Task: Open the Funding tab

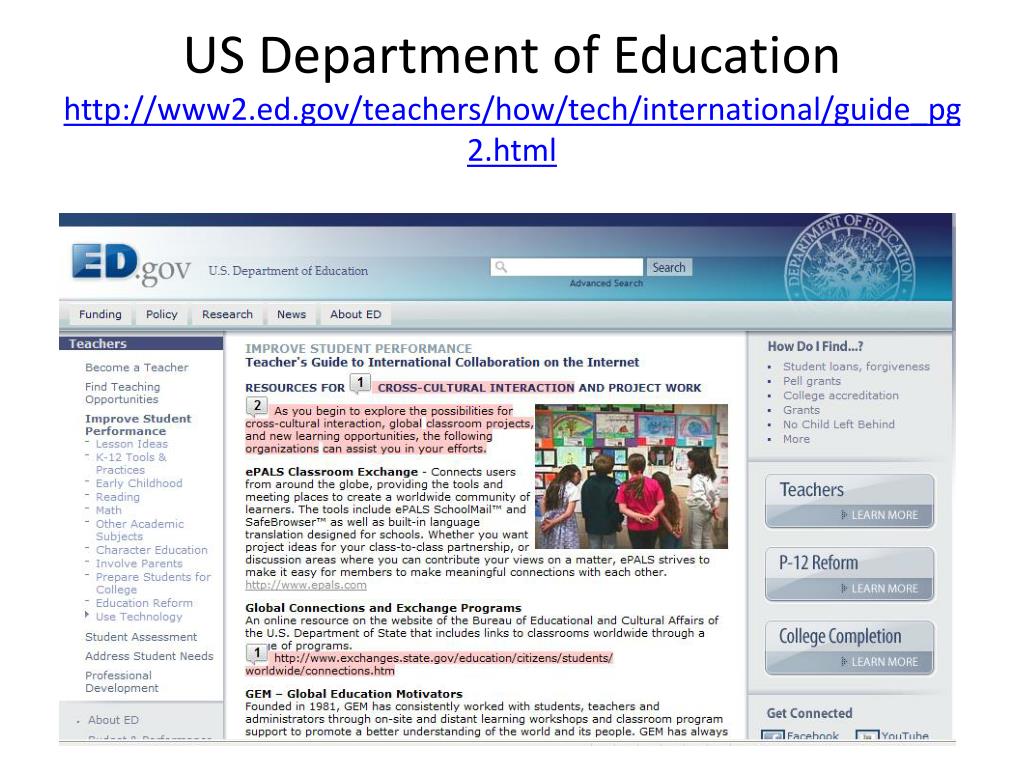Action: (x=100, y=314)
